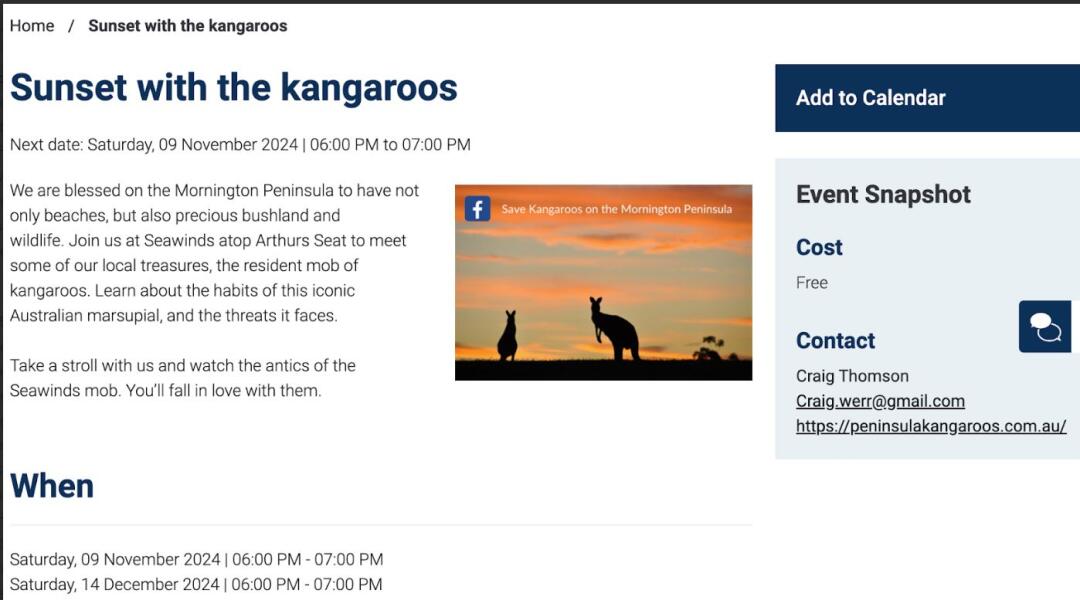Click the Add to Calendar button

(927, 98)
